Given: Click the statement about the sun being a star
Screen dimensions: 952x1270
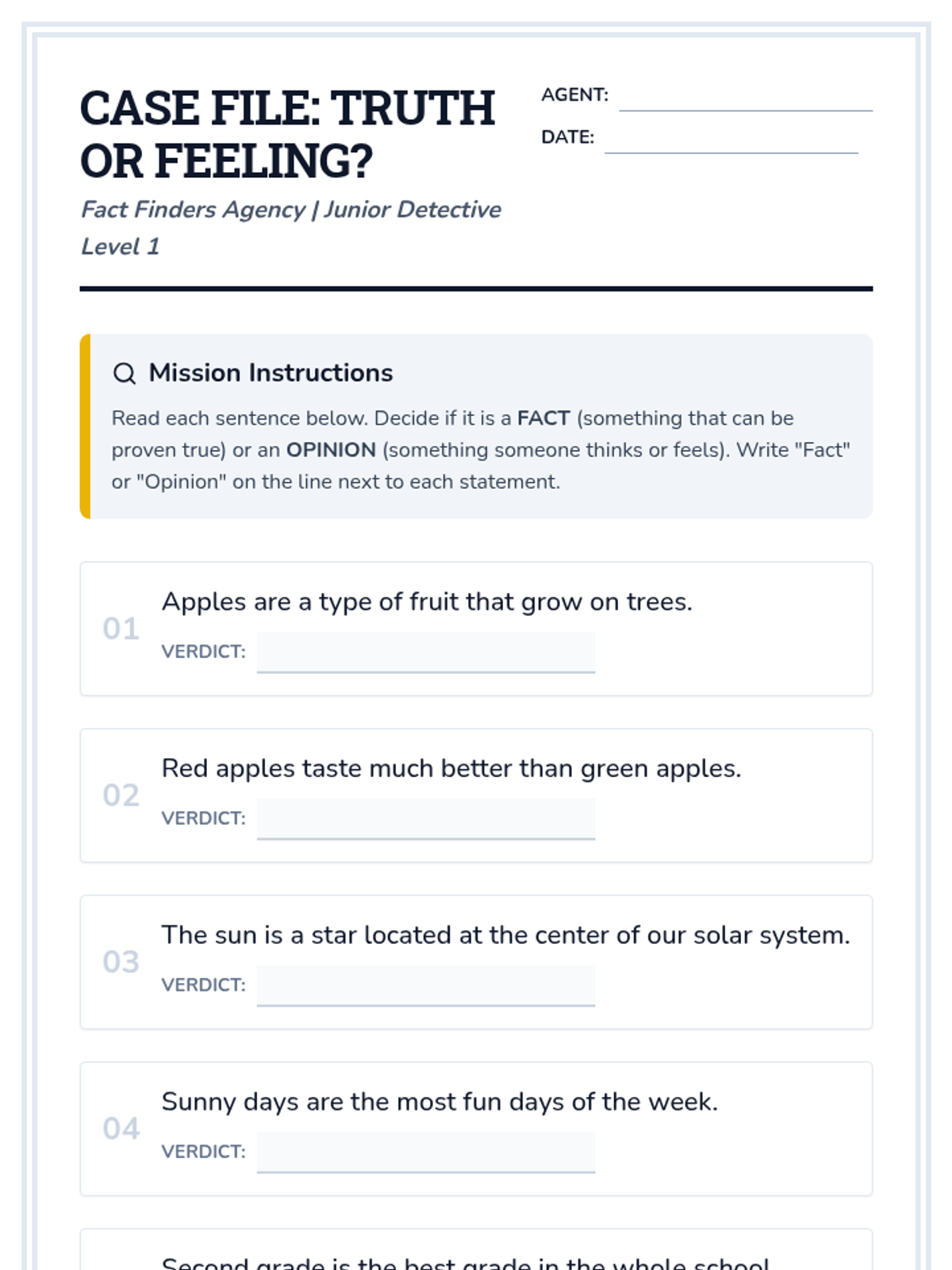Looking at the screenshot, I should pyautogui.click(x=505, y=935).
